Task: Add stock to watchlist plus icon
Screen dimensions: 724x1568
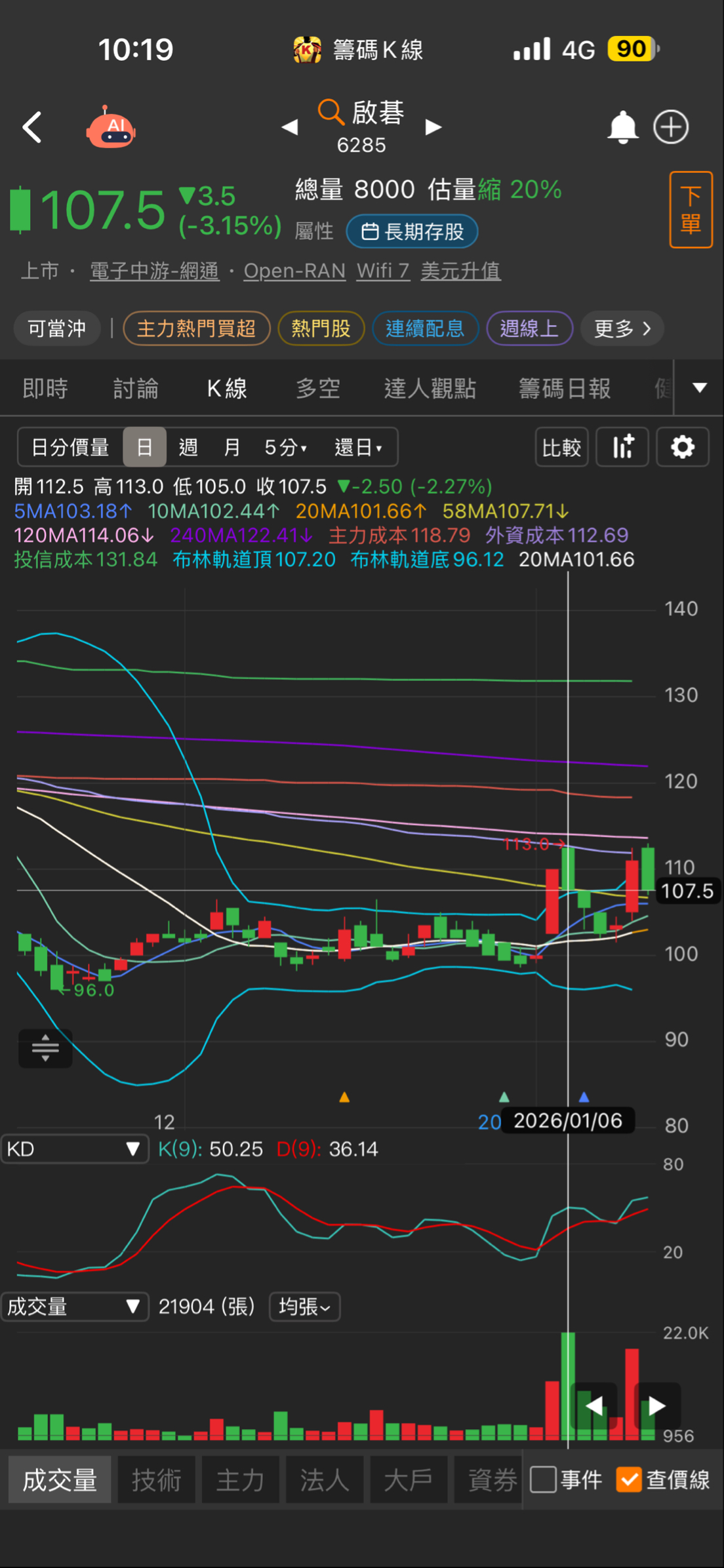Action: [671, 127]
